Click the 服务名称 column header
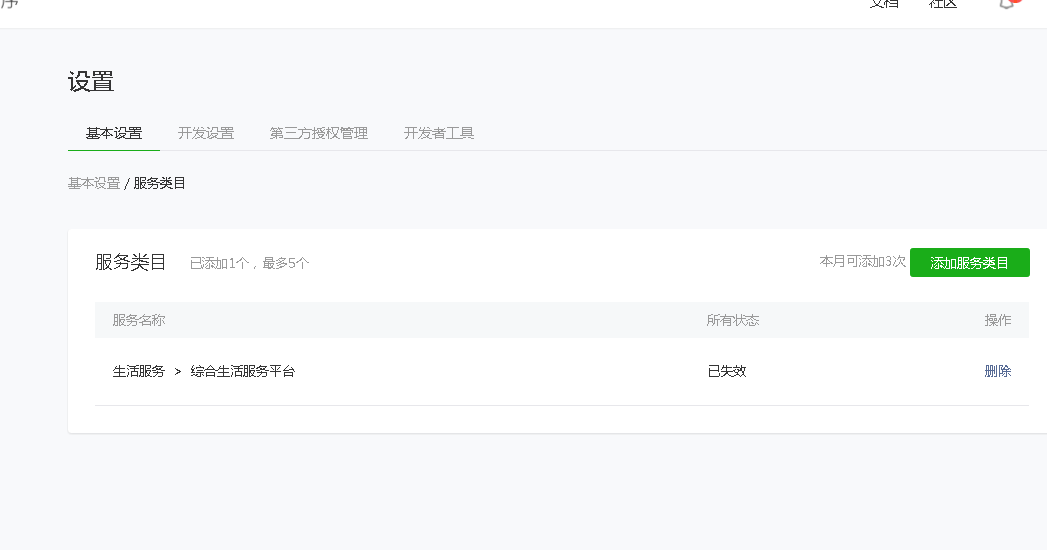 coord(139,320)
